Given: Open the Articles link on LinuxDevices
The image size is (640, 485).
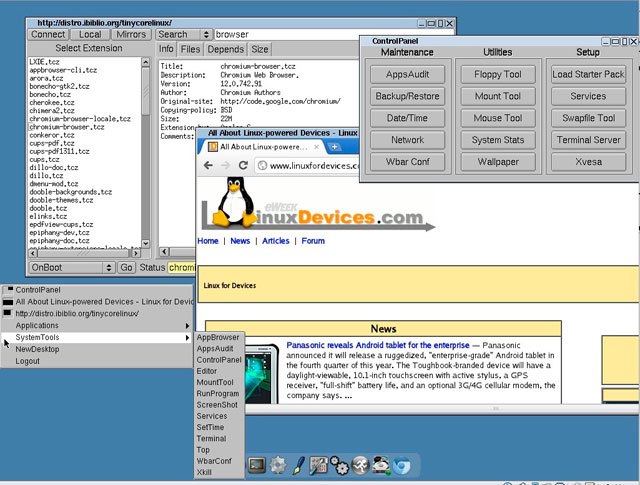Looking at the screenshot, I should click(x=276, y=241).
